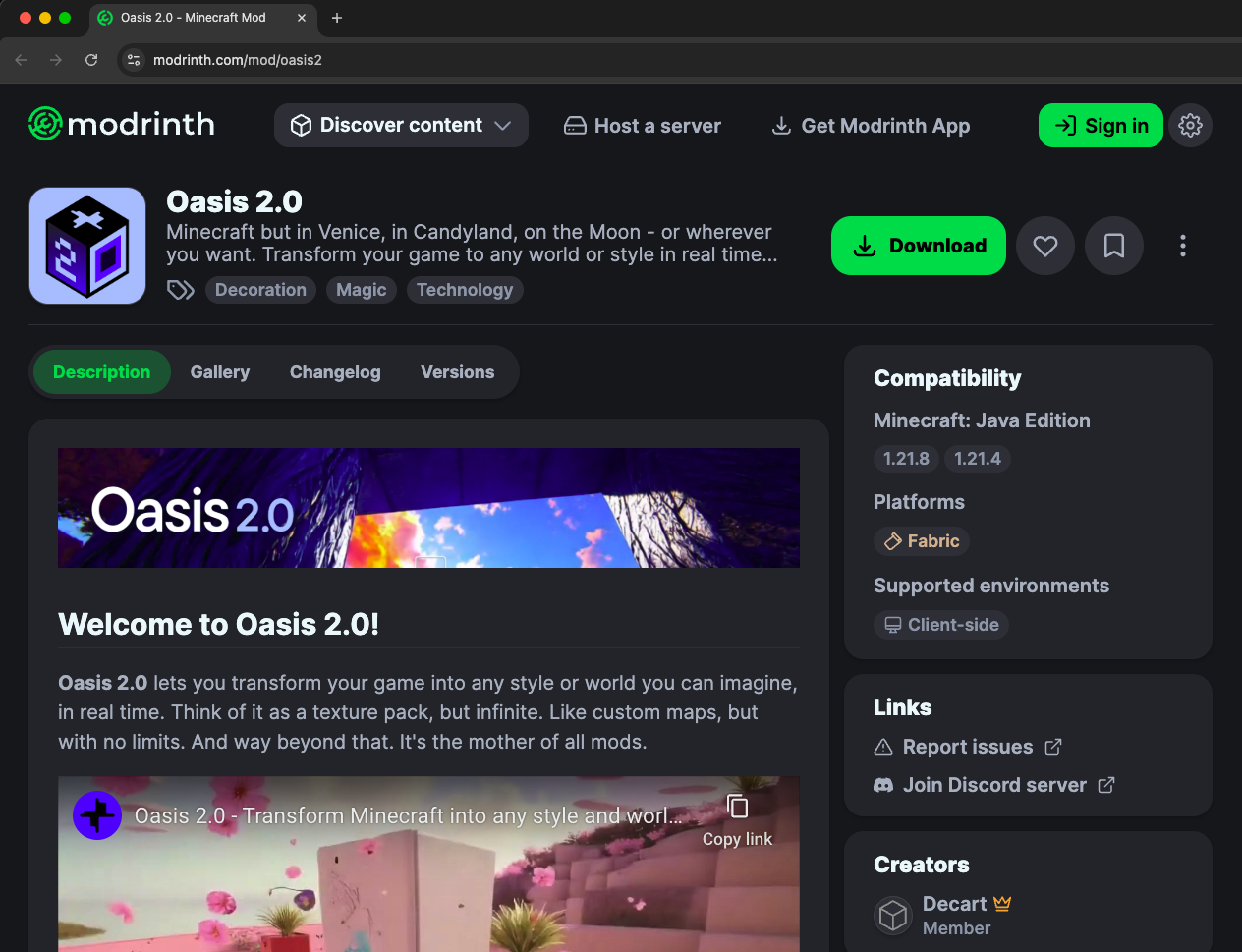Image resolution: width=1242 pixels, height=952 pixels.
Task: Click the Client-side environment badge
Action: point(941,625)
